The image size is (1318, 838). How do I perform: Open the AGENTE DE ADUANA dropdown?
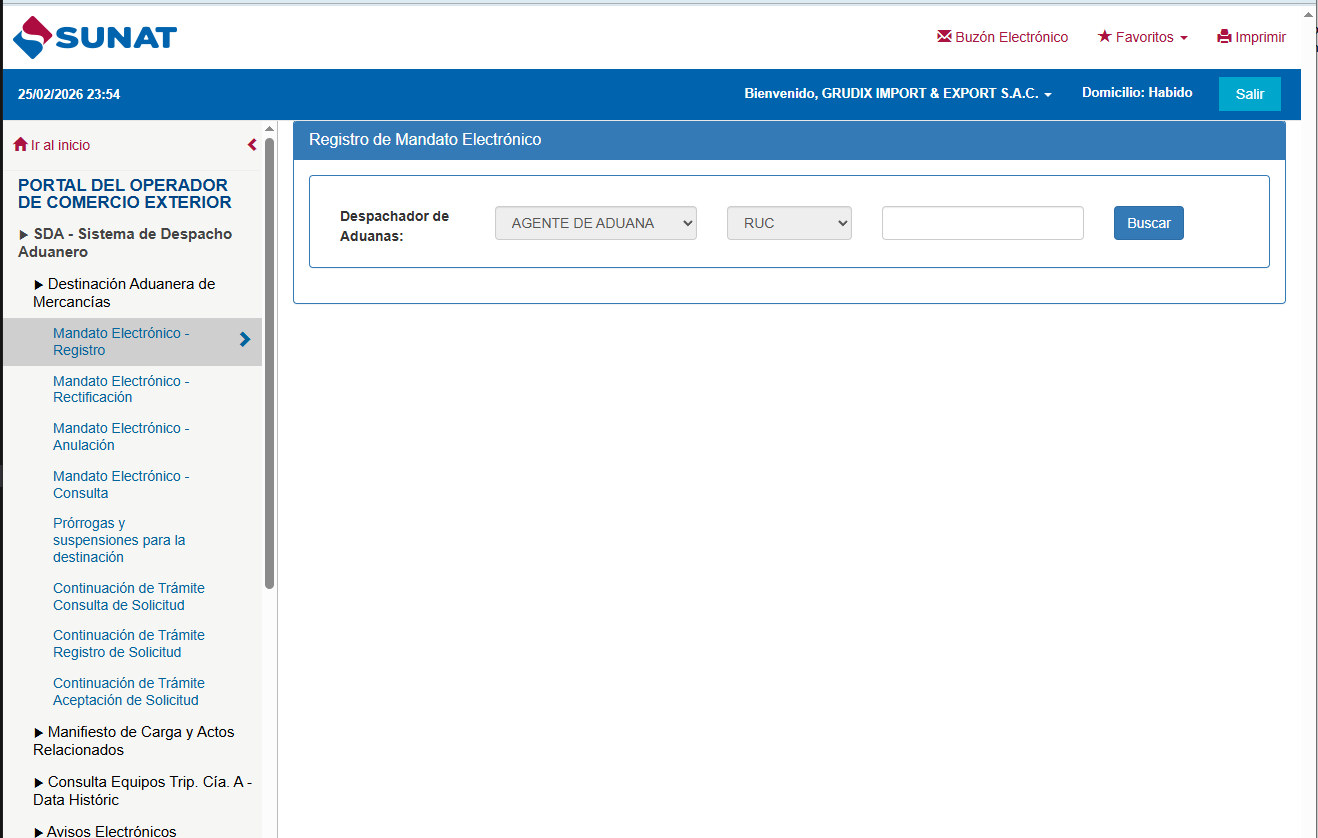click(596, 223)
